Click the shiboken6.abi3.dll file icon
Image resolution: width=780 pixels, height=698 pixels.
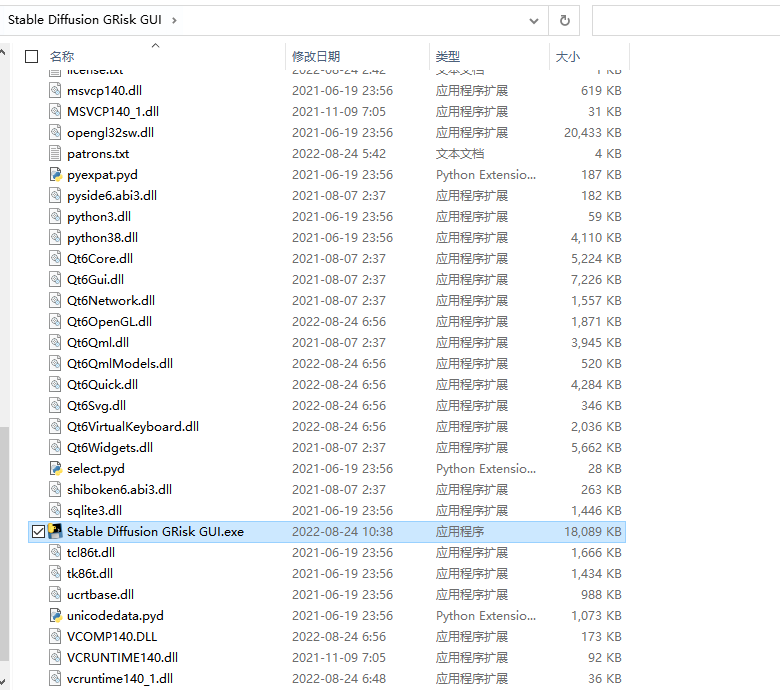pos(55,489)
